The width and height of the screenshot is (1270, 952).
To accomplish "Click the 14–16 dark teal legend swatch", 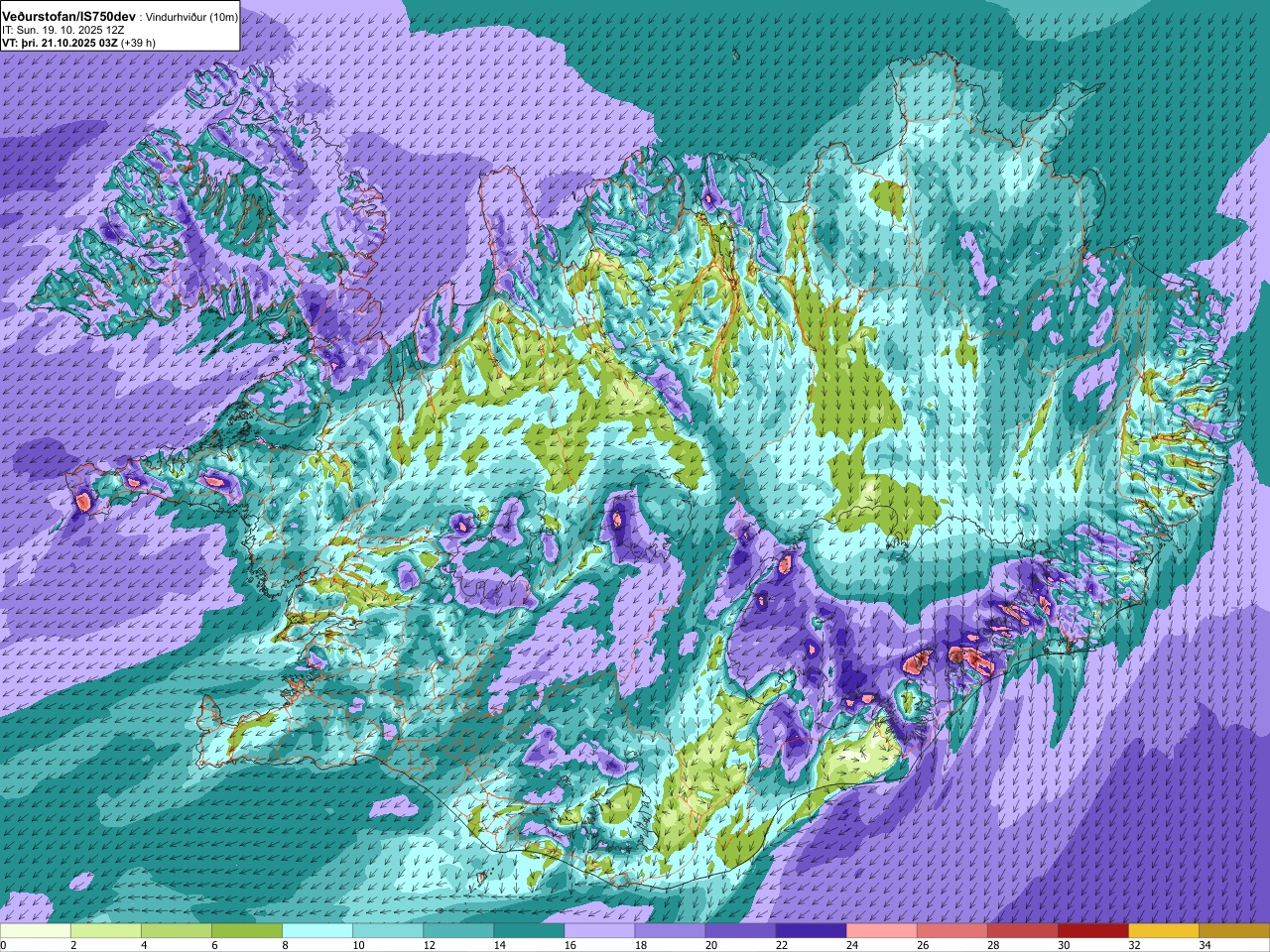I will pos(529,931).
